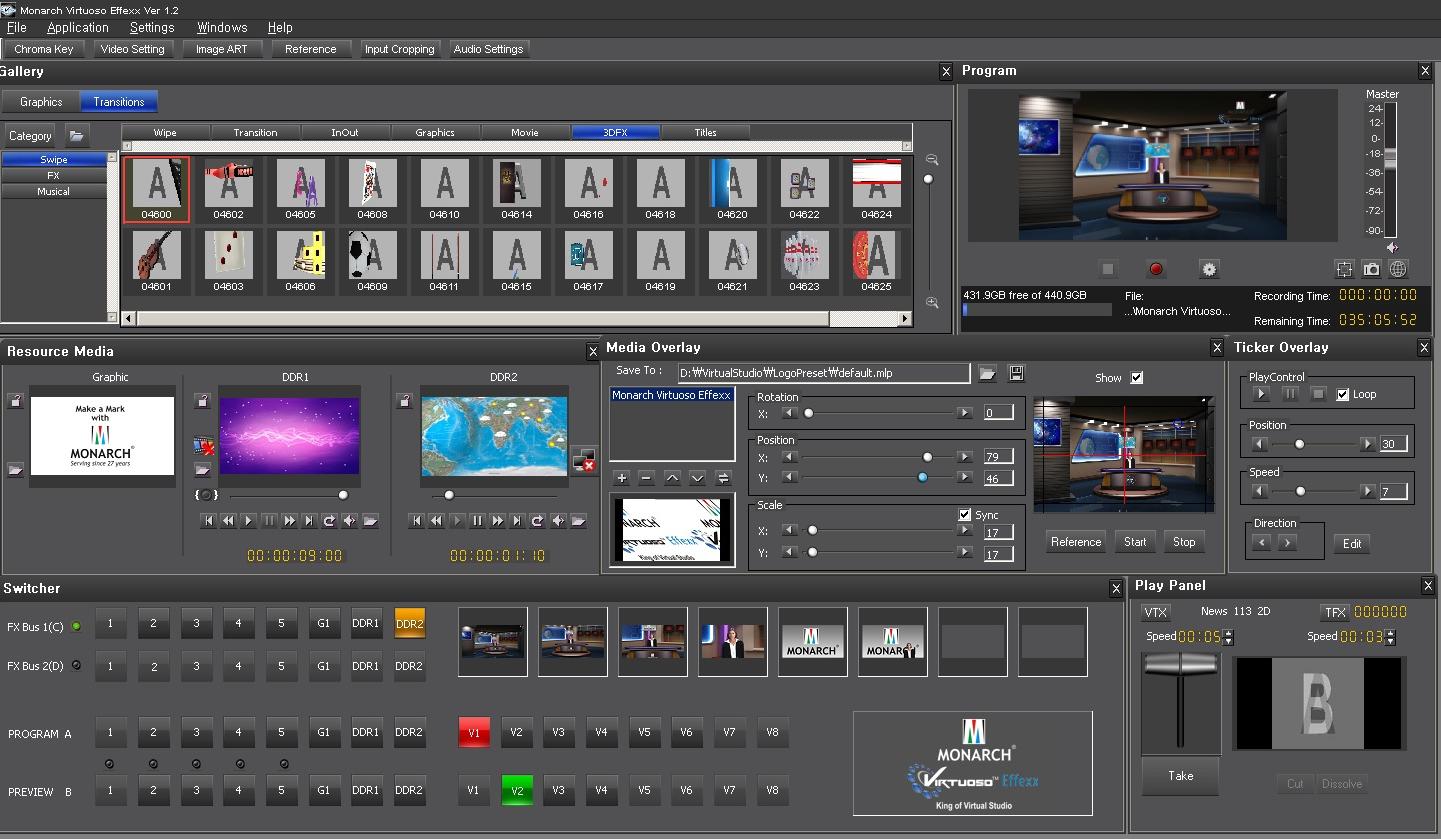Decrease Rotation X with left arrow

(790, 413)
